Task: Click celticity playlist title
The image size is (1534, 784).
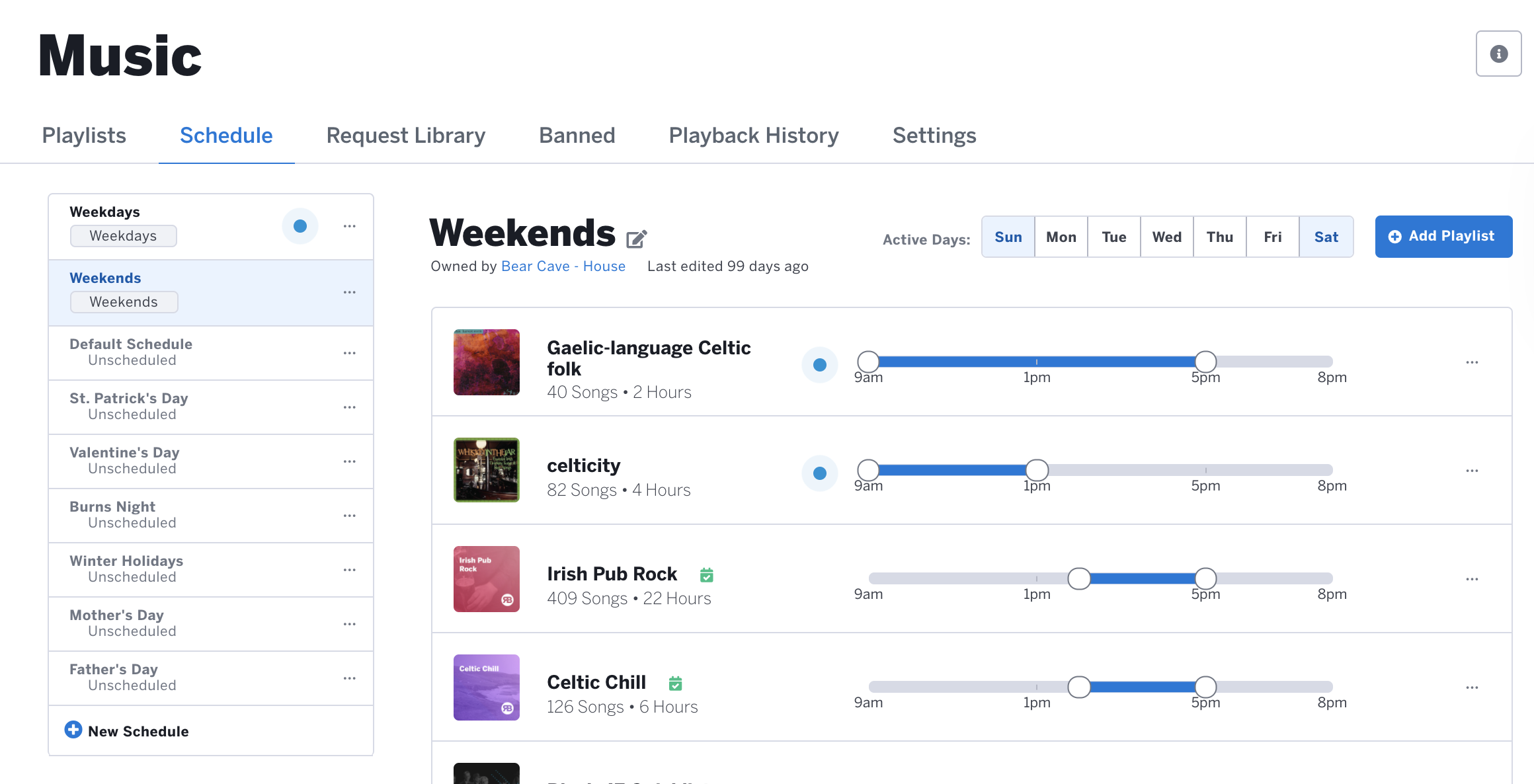Action: [x=584, y=465]
